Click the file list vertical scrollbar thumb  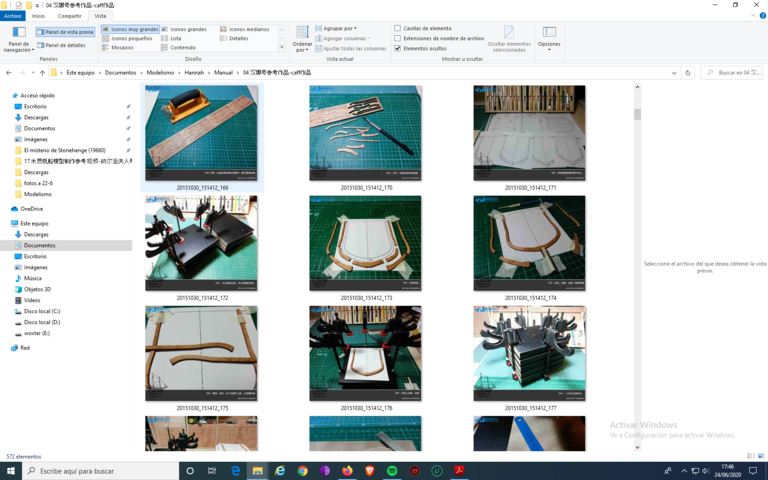[637, 114]
